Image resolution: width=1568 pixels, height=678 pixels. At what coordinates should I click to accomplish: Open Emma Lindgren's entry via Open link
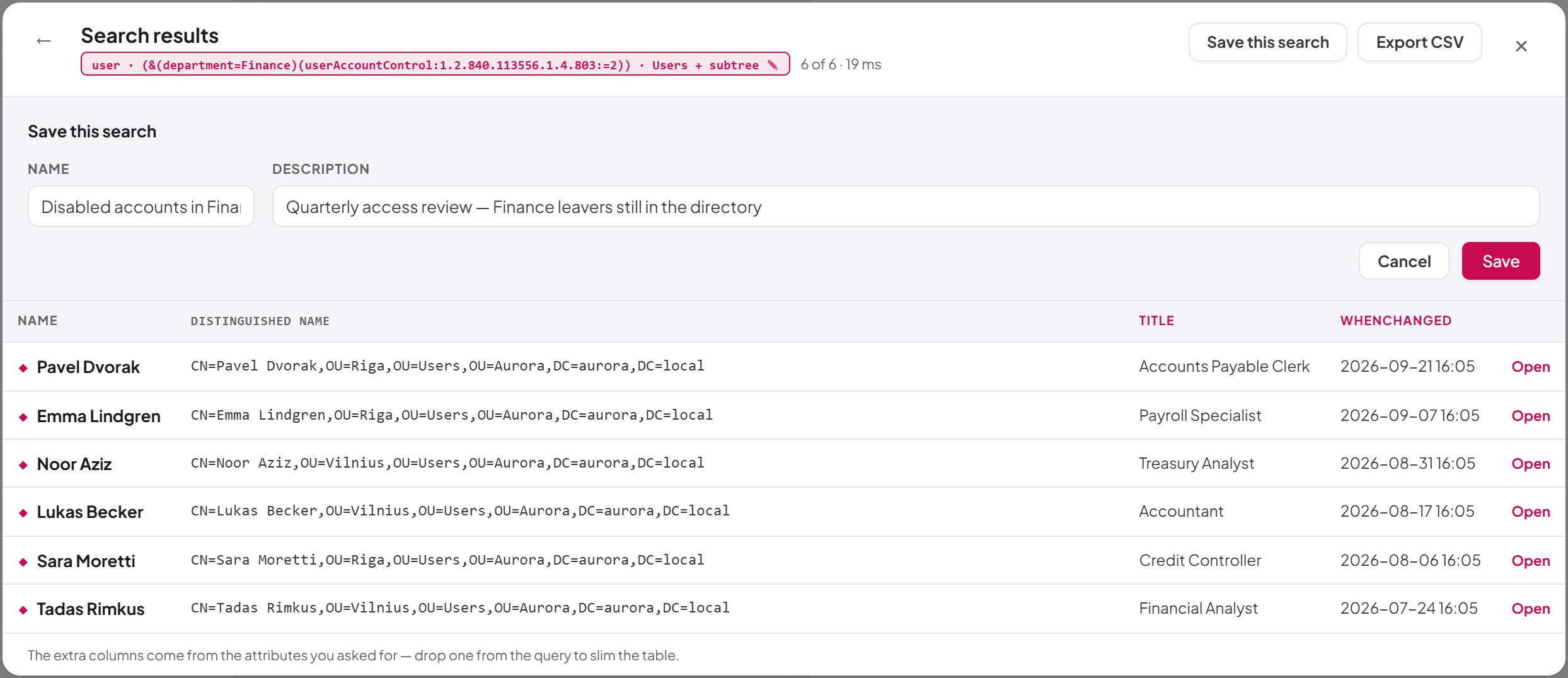tap(1531, 416)
